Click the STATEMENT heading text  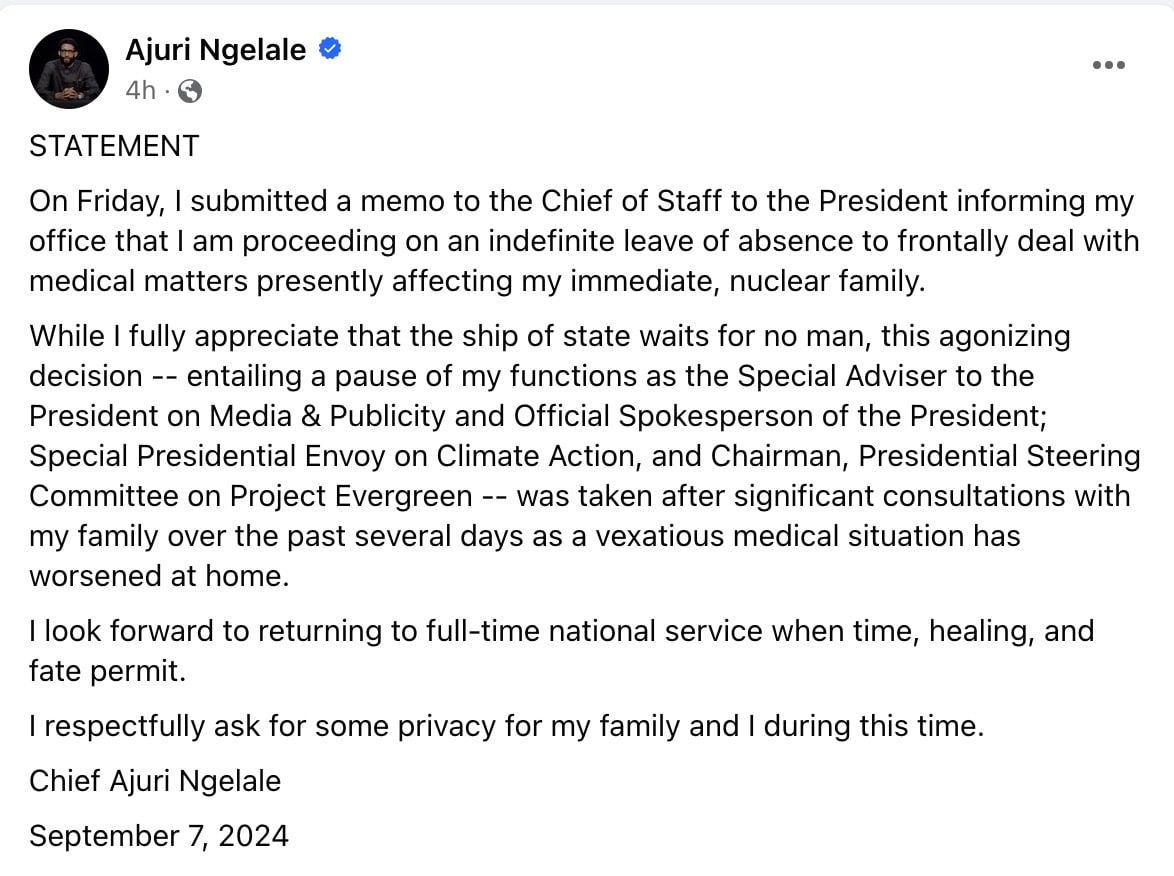(x=114, y=146)
